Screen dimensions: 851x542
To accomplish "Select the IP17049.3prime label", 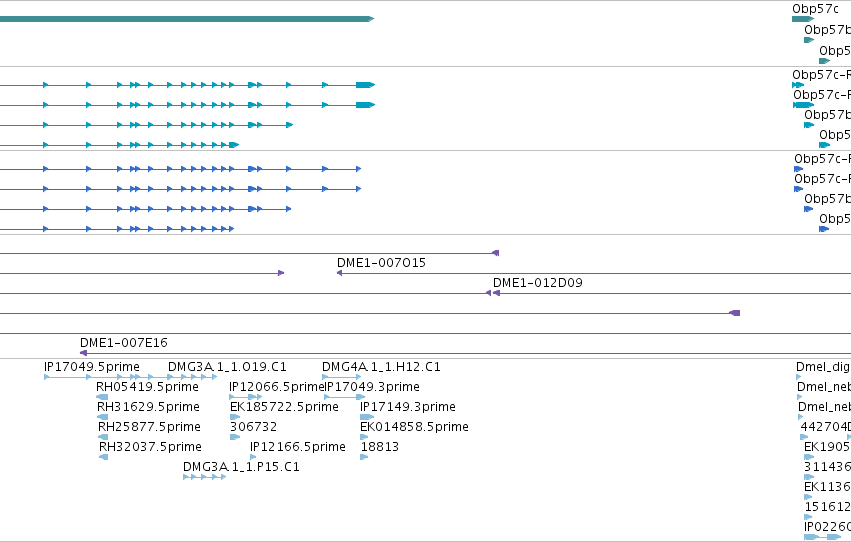I will click(372, 387).
